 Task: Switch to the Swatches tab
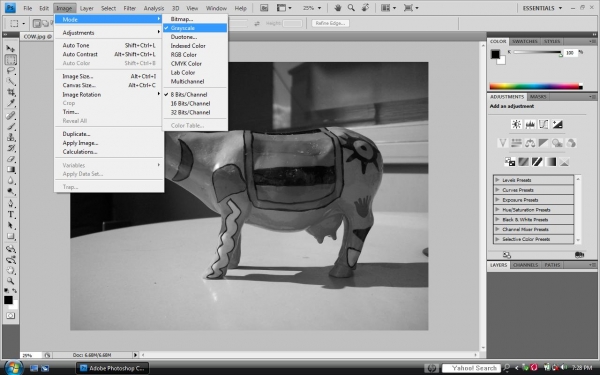point(525,41)
